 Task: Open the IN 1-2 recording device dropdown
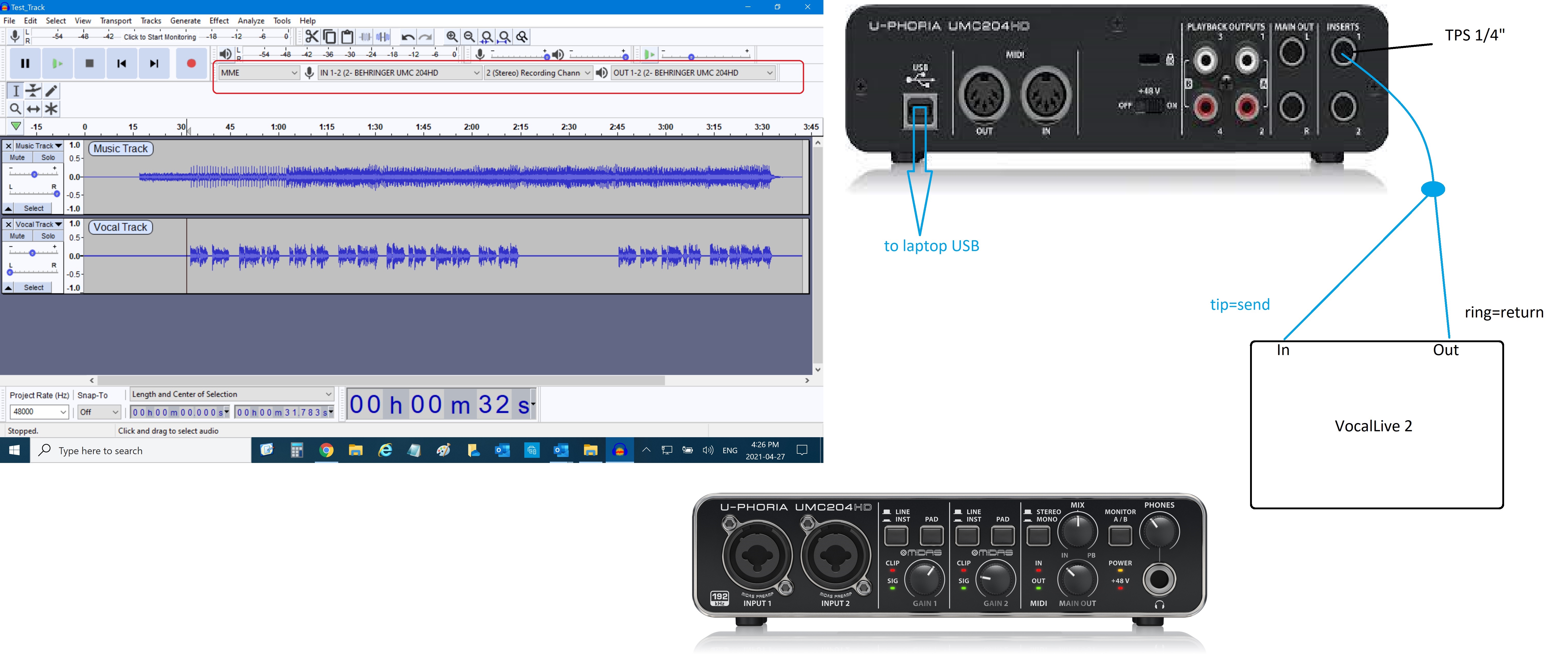[400, 73]
